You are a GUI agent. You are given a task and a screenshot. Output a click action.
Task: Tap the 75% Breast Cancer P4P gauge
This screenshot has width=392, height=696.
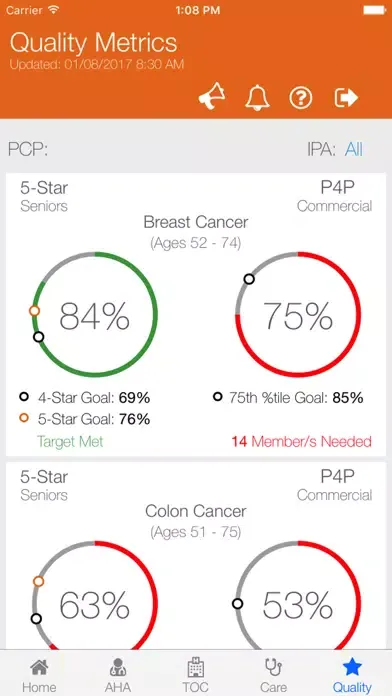coord(298,315)
